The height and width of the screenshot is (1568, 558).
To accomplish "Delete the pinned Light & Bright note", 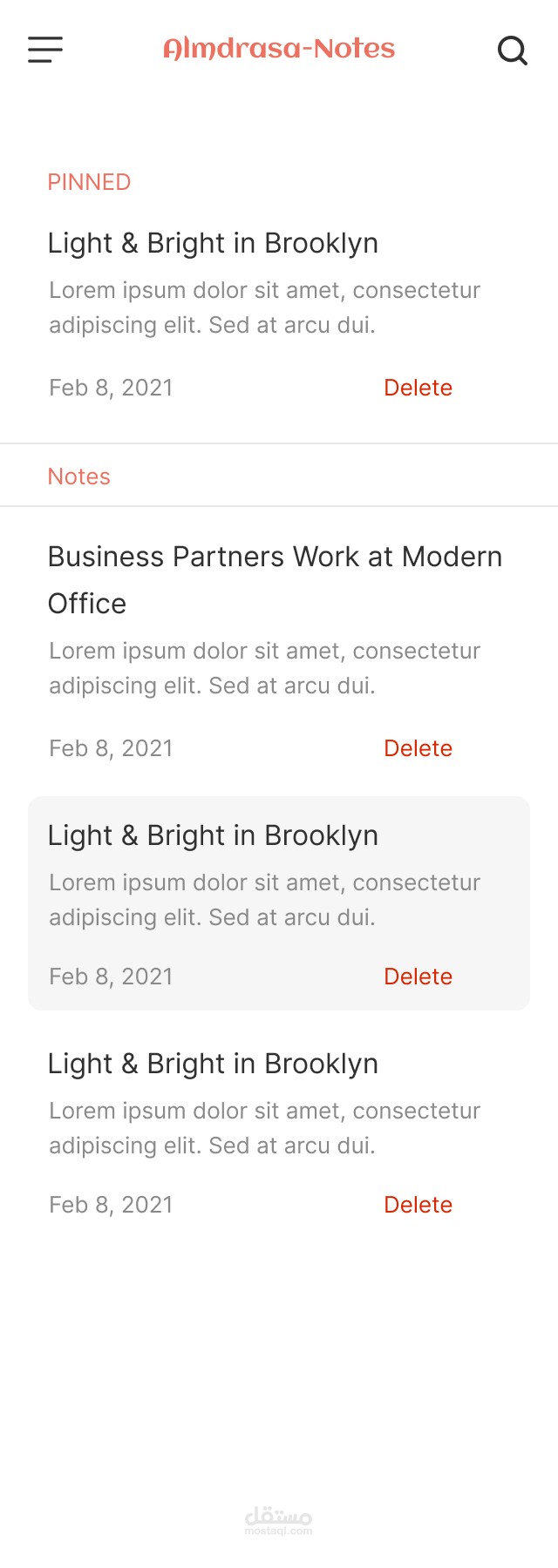I will pyautogui.click(x=418, y=388).
